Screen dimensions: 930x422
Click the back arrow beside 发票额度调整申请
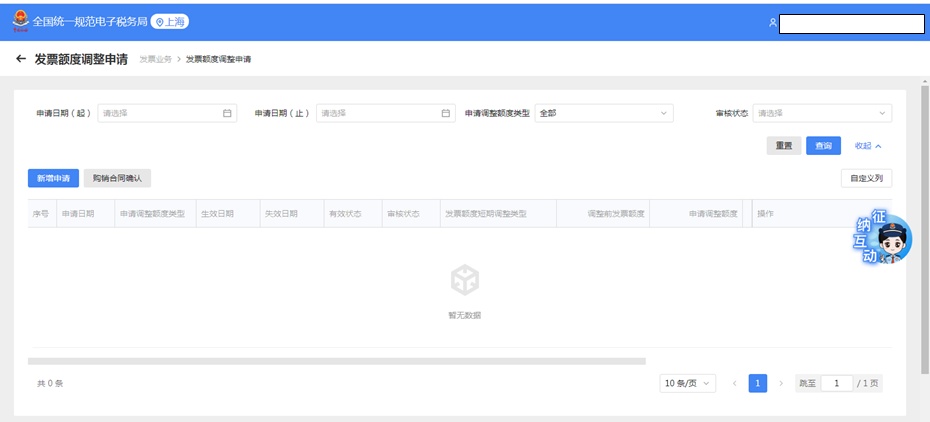(x=21, y=60)
